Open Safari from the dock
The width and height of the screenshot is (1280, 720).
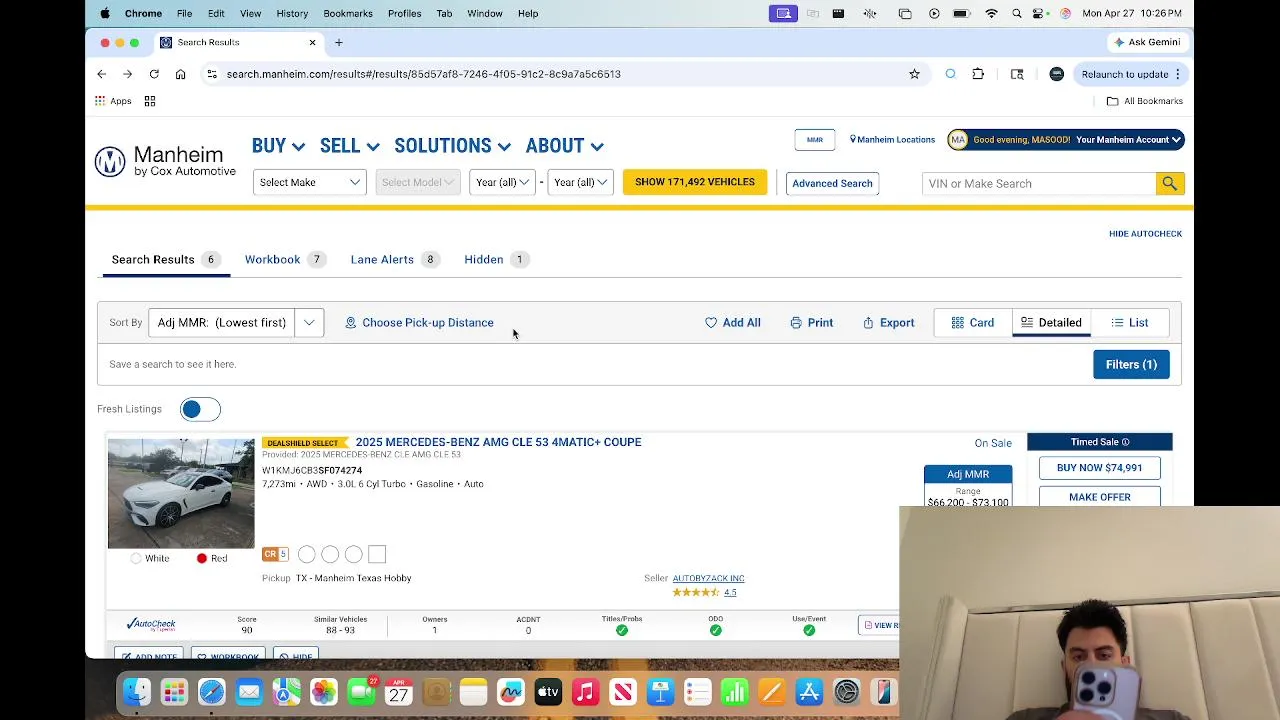(212, 692)
